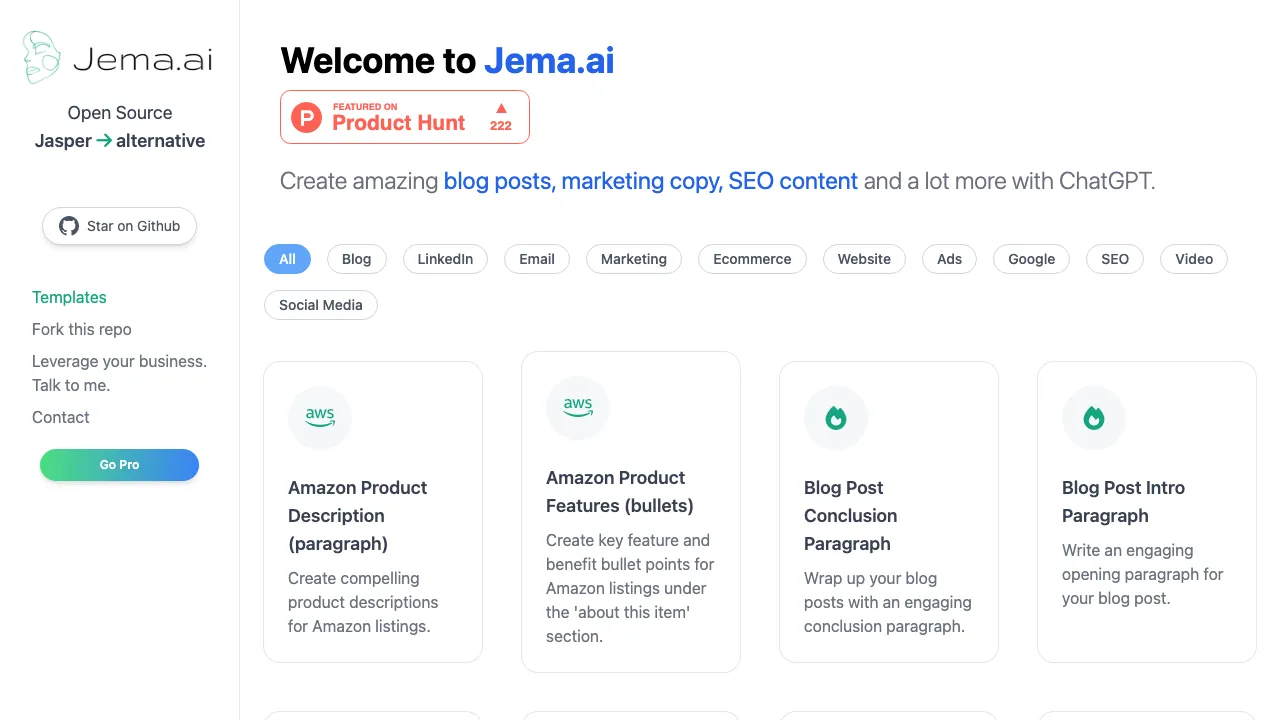Switch to the Video category
Screen dimensions: 1280x720
click(x=1193, y=259)
